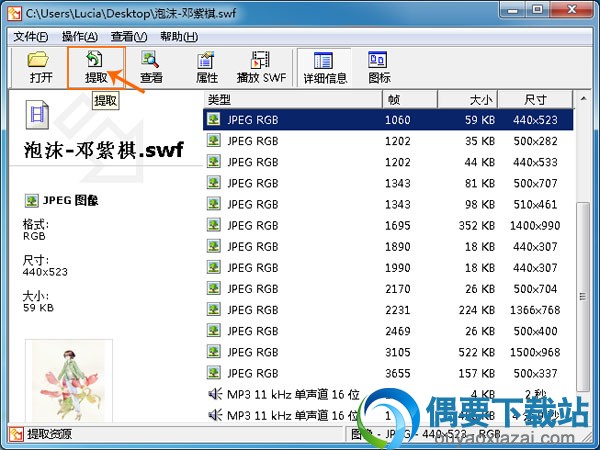The image size is (600, 450).
Task: Sort list by 大小 column header
Action: click(x=468, y=100)
